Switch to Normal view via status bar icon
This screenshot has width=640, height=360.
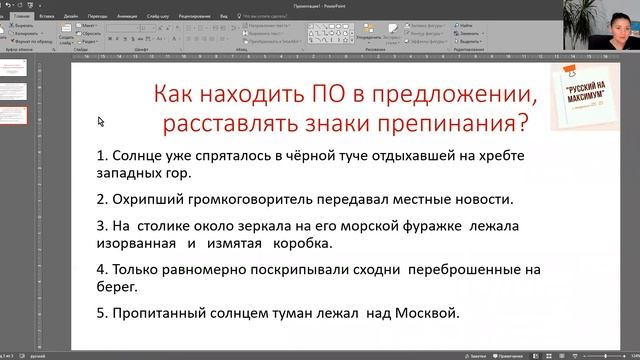536,356
